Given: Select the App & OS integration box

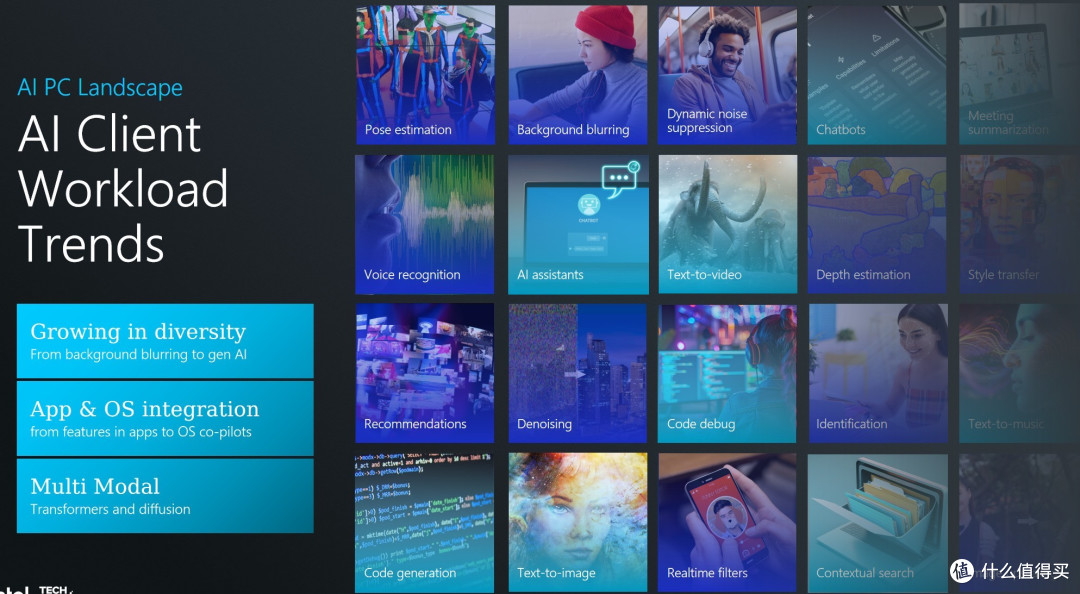Looking at the screenshot, I should tap(165, 418).
